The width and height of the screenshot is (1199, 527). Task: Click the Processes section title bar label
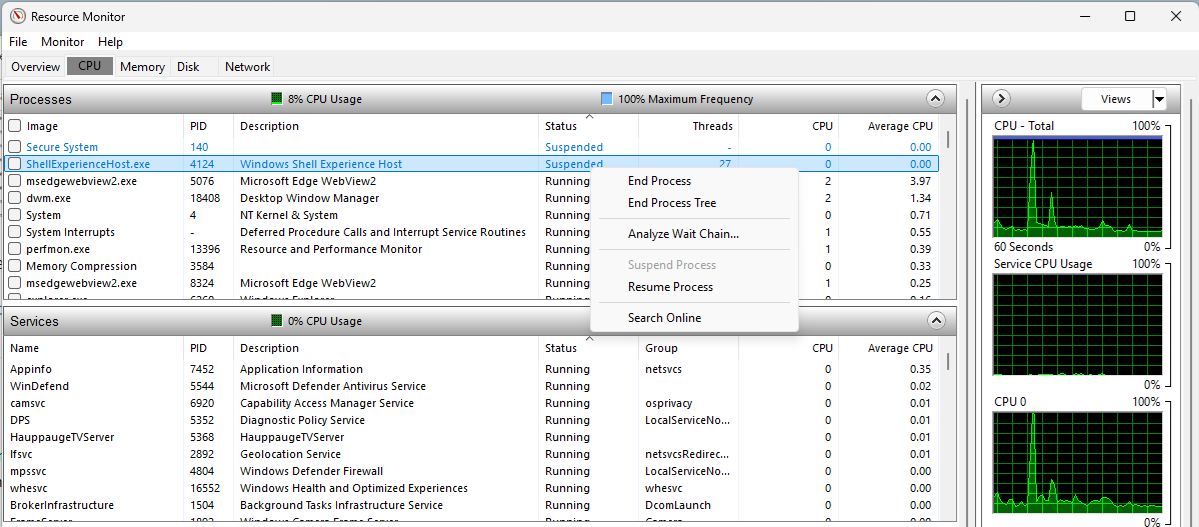pos(41,99)
